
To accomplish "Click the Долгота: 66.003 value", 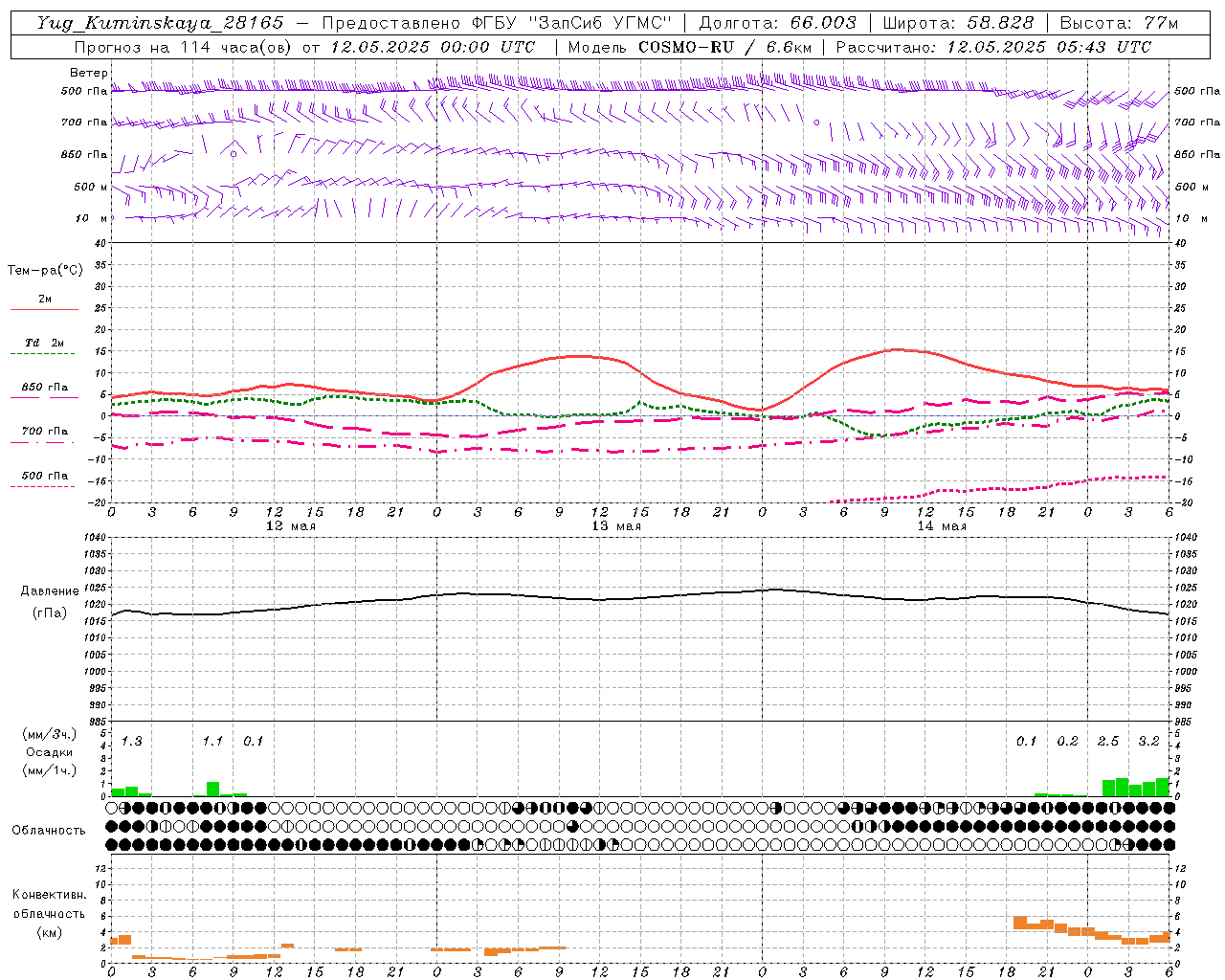I will 777,23.
